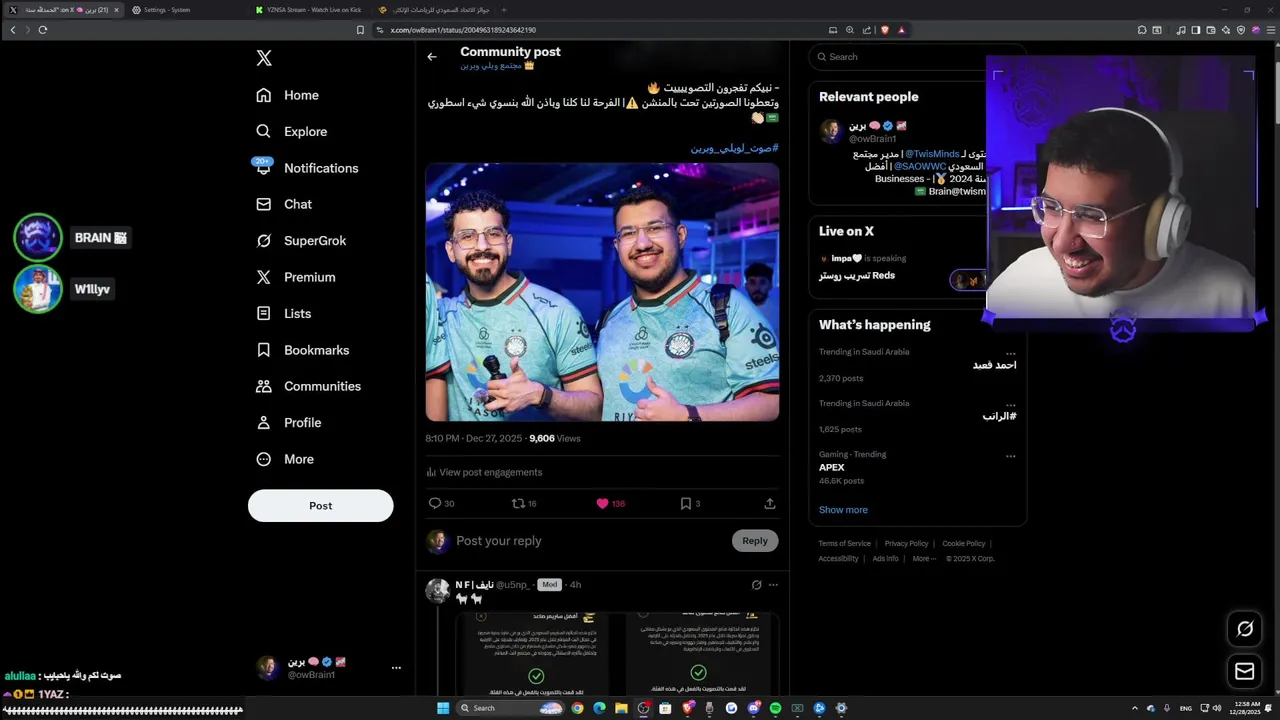This screenshot has width=1280, height=720.
Task: Open the post photo of two men
Action: (602, 292)
